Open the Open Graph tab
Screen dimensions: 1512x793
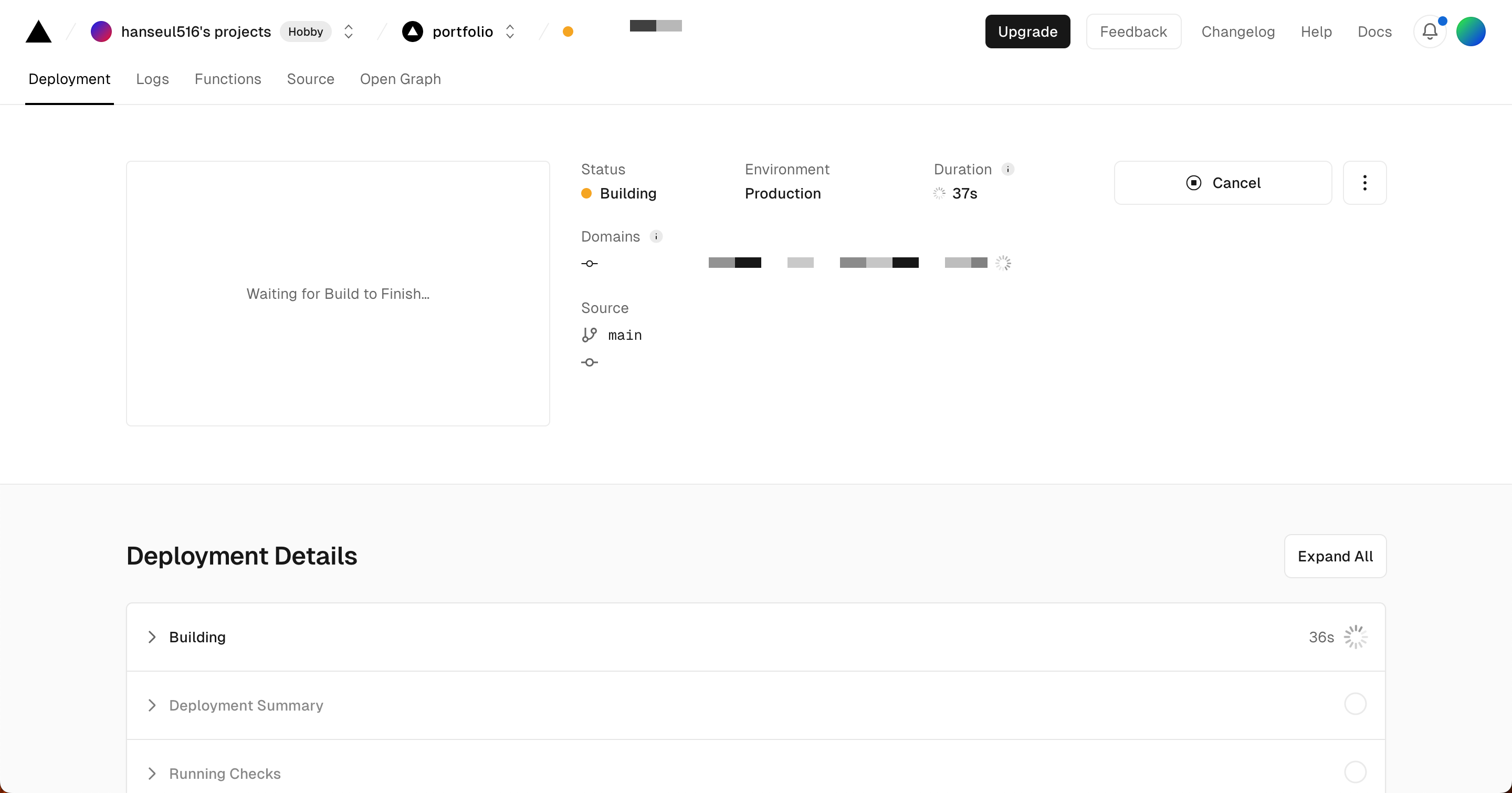tap(400, 79)
